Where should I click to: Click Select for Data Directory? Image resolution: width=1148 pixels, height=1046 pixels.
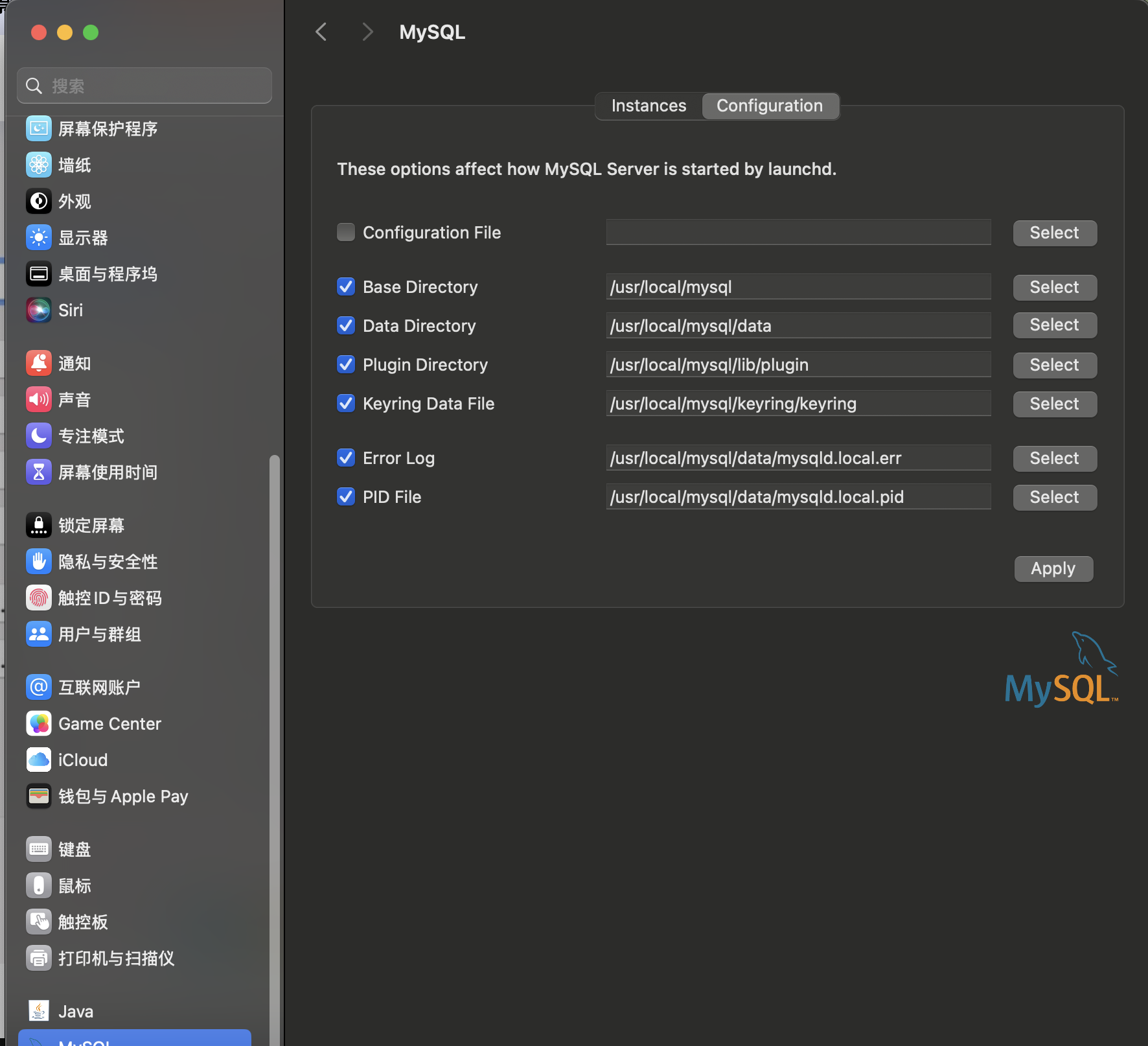[1055, 325]
